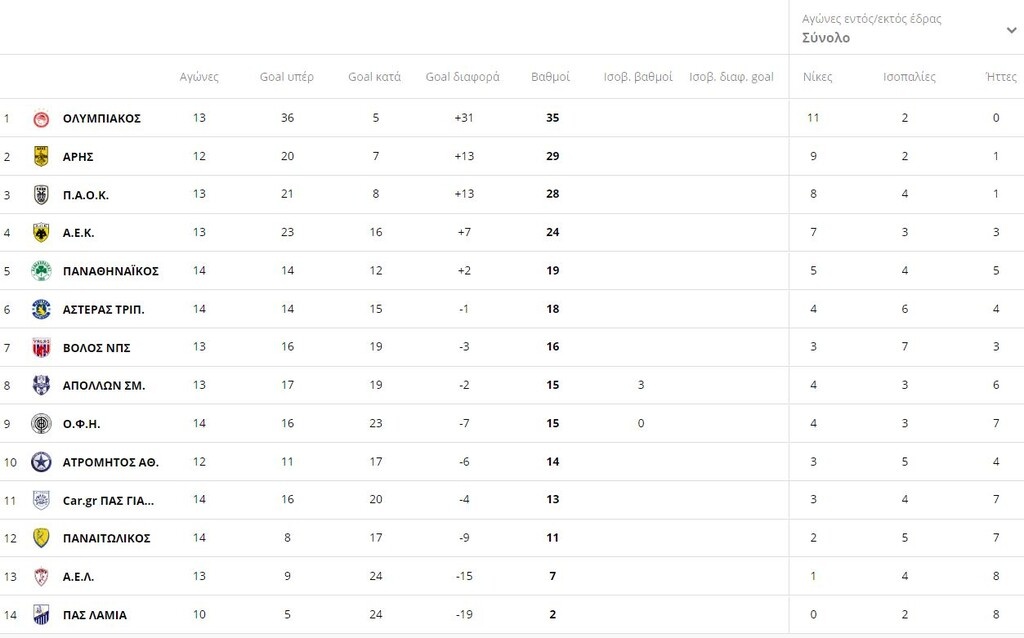
Task: Click the Νίκες column header
Action: [x=818, y=77]
